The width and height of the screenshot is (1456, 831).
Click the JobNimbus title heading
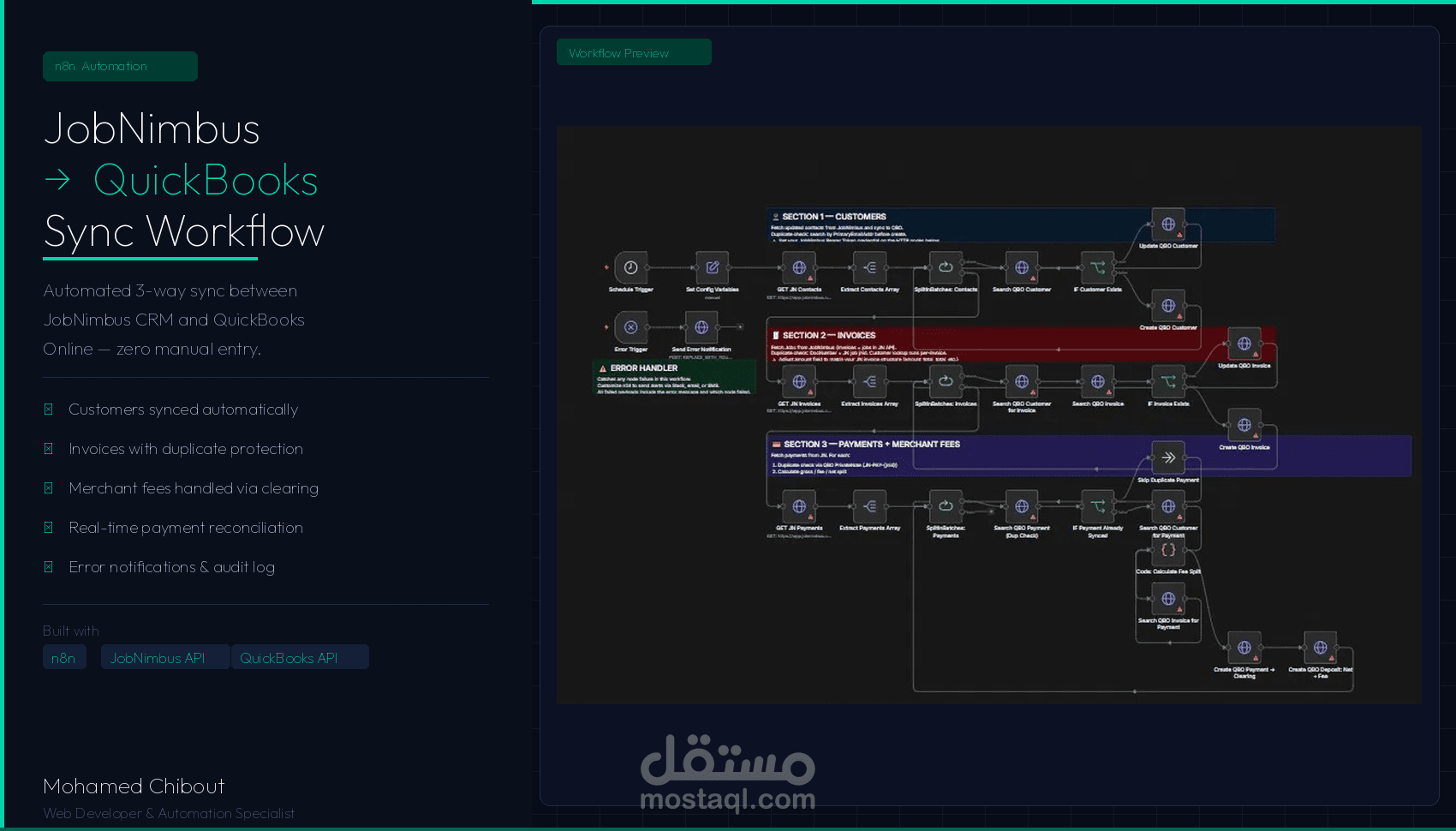point(152,129)
